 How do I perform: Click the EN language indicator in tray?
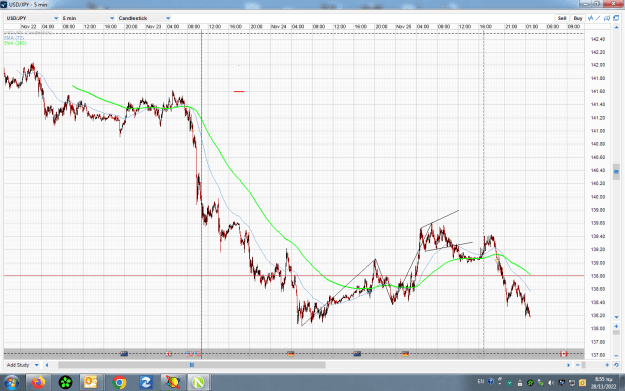coord(481,382)
